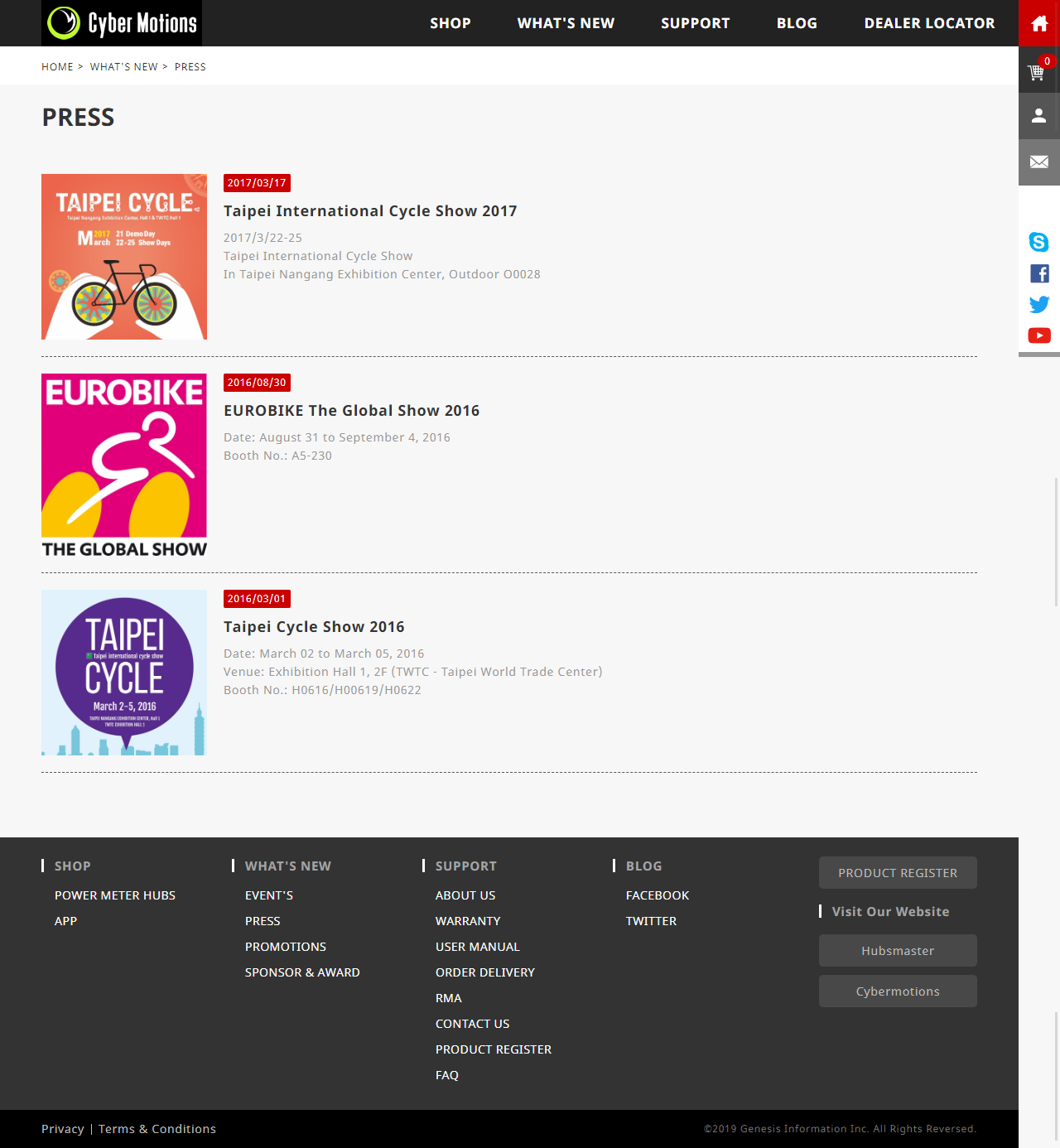Click the 2016/03/01 date badge
The image size is (1060, 1148).
coord(257,599)
